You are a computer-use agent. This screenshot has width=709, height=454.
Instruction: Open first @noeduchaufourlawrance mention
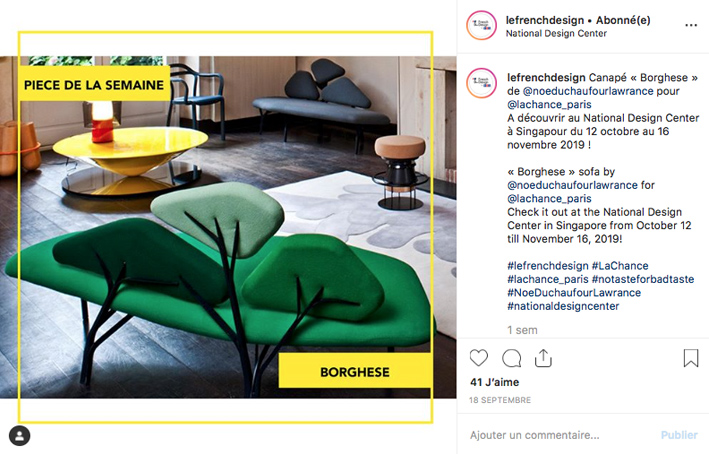[x=588, y=91]
